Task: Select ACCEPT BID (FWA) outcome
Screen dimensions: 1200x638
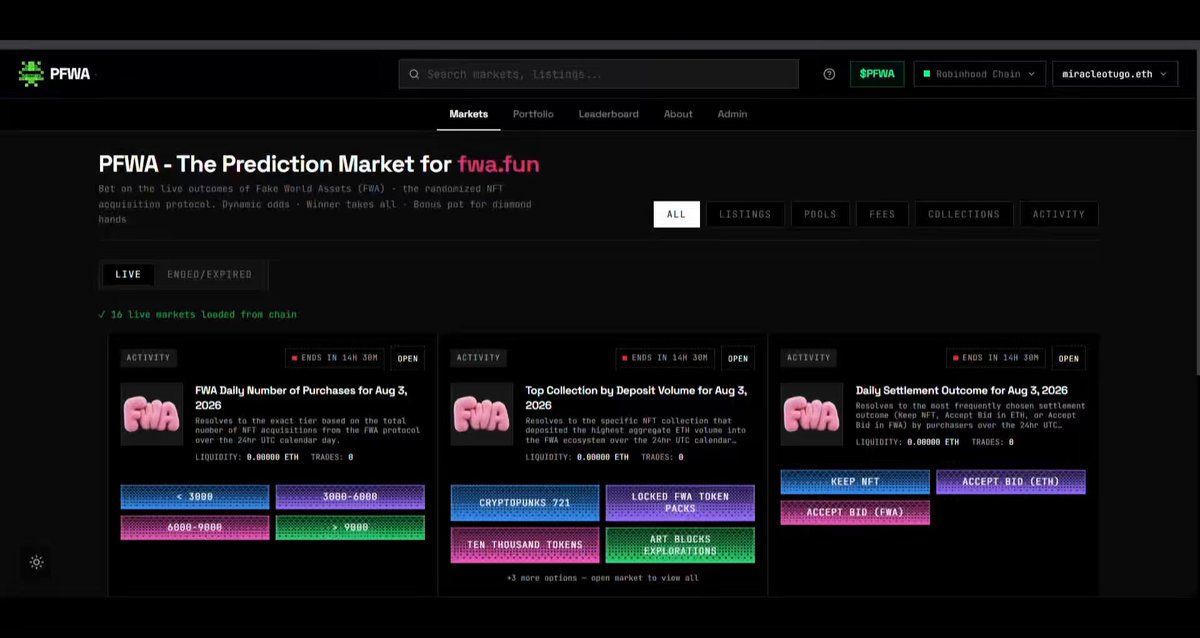Action: click(855, 513)
